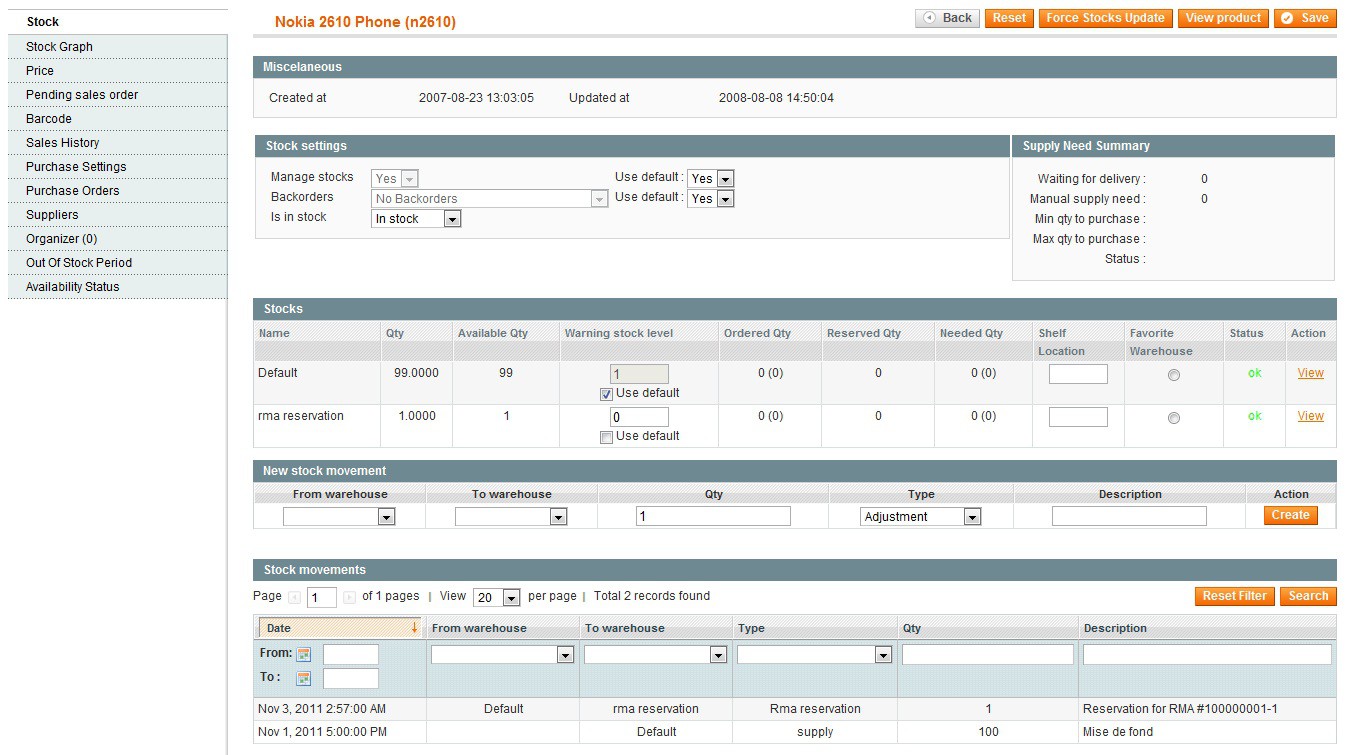Open the Manage stocks dropdown

click(395, 179)
